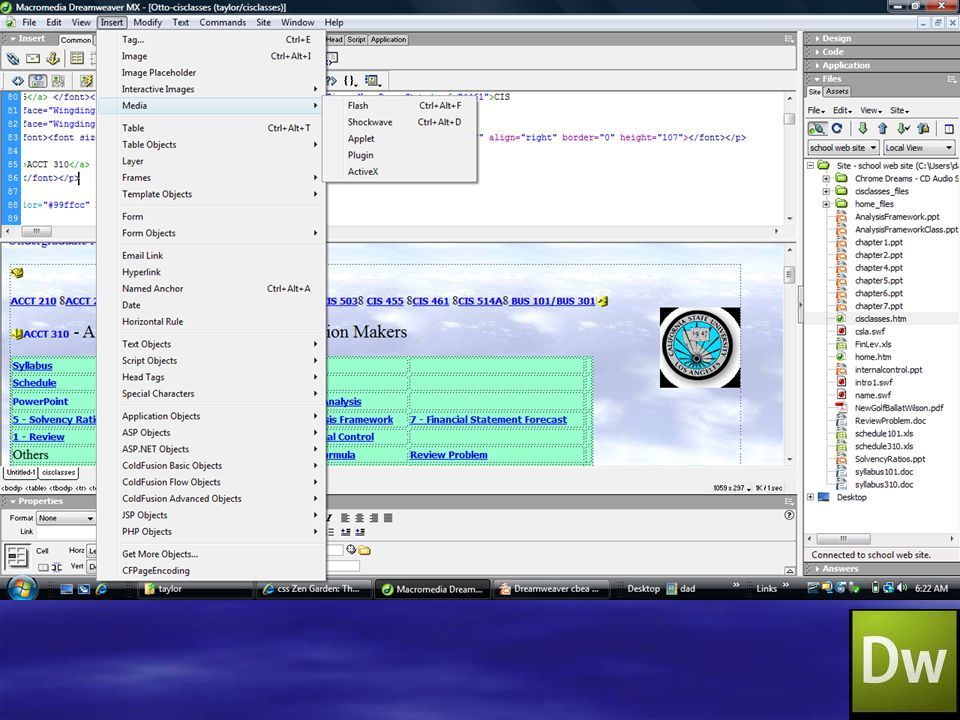Click the split cell icon in Properties
Image resolution: width=960 pixels, height=720 pixels.
tap(57, 567)
